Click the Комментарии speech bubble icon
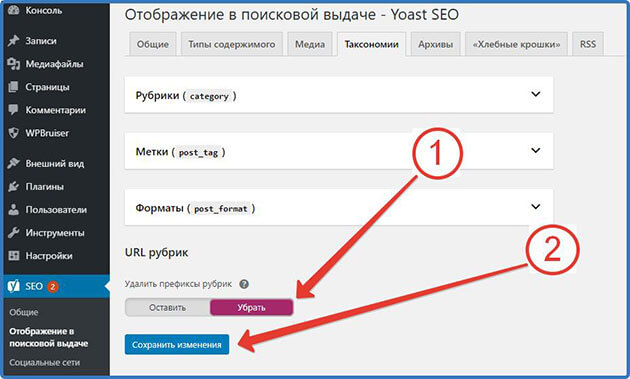Viewport: 630px width, 379px height. (x=13, y=110)
